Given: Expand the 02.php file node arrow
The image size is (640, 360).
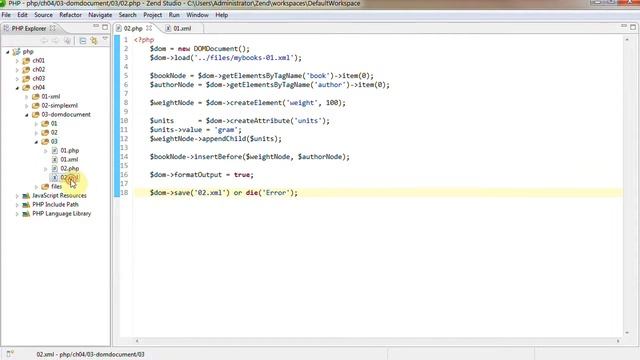Looking at the screenshot, I should click(x=45, y=169).
